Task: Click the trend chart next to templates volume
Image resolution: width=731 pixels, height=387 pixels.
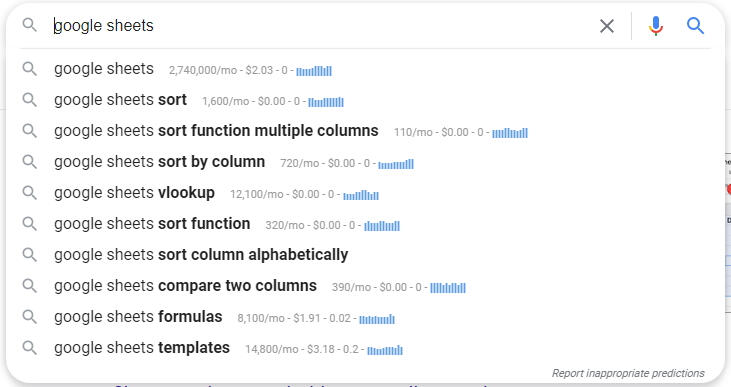Action: [x=385, y=350]
